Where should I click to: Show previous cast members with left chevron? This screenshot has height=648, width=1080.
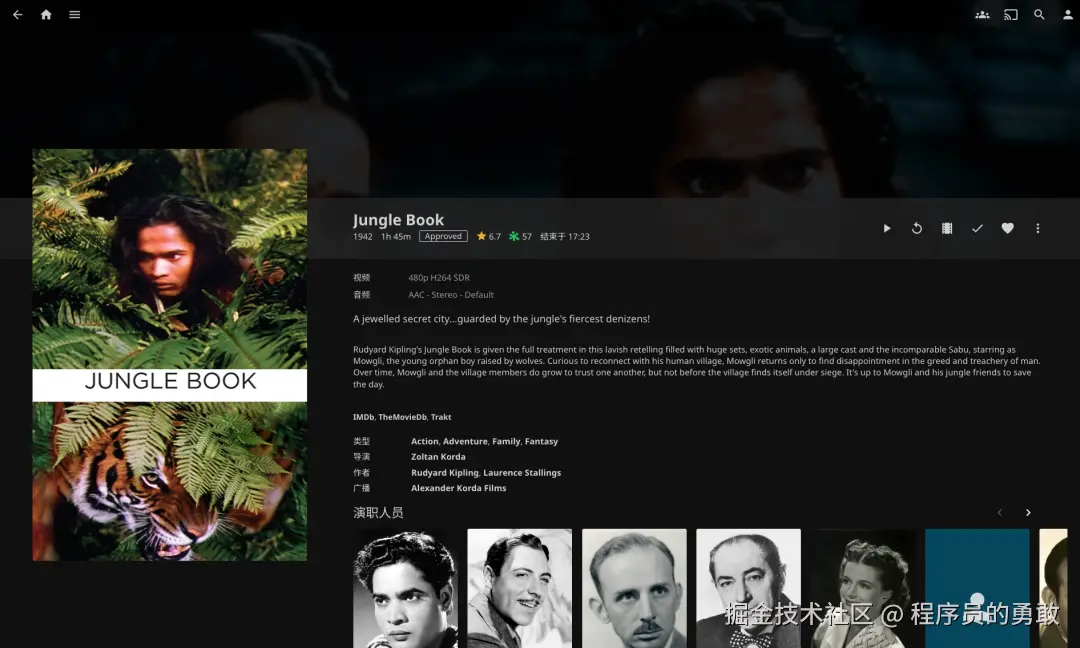coord(999,513)
